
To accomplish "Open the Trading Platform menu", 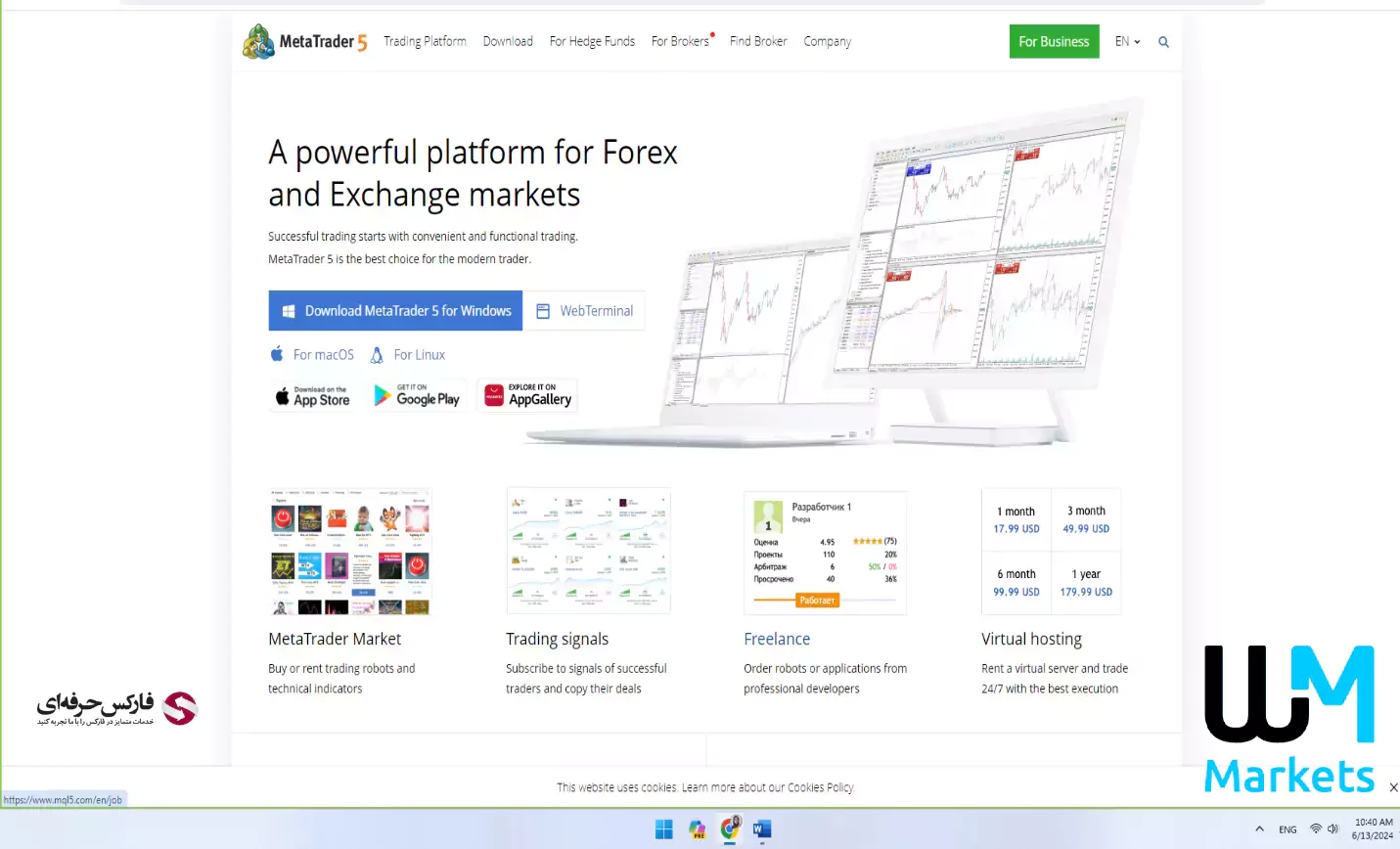I will (425, 41).
